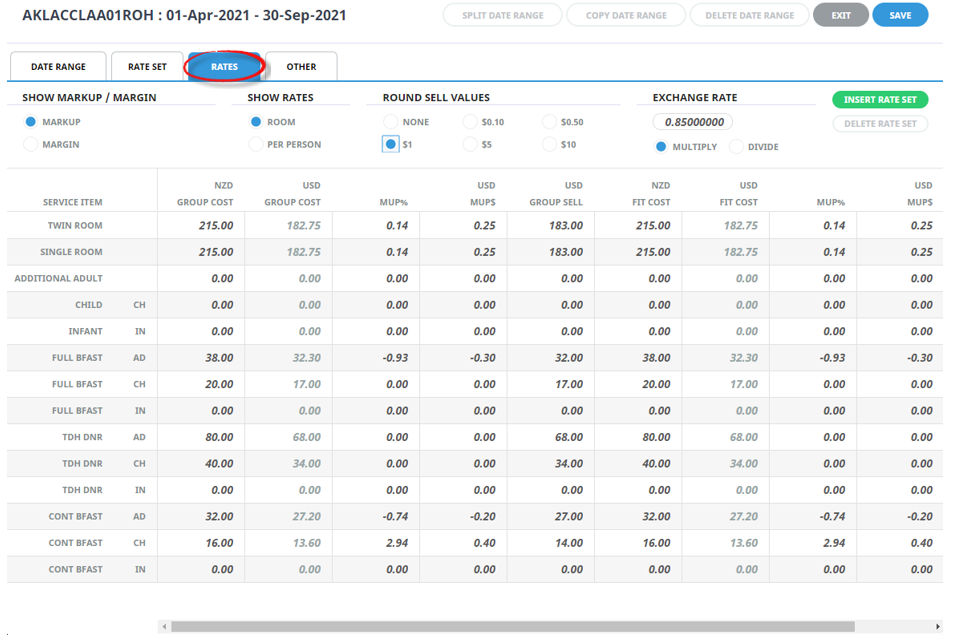Open the RATES tab

pos(224,66)
